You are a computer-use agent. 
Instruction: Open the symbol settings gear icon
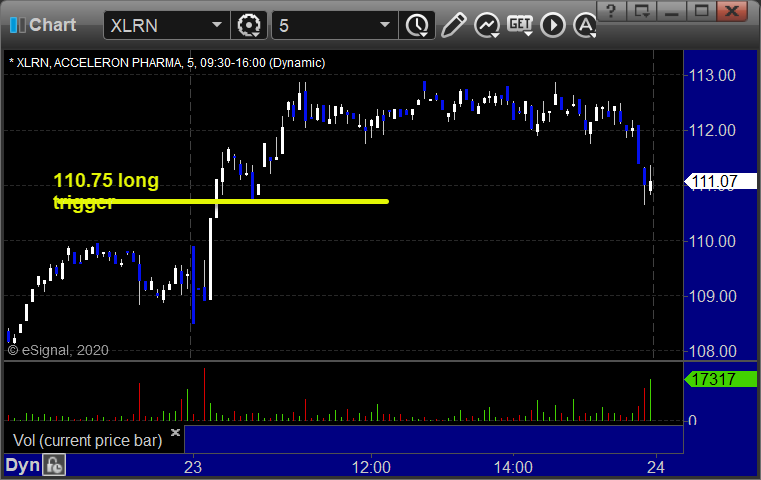click(249, 25)
